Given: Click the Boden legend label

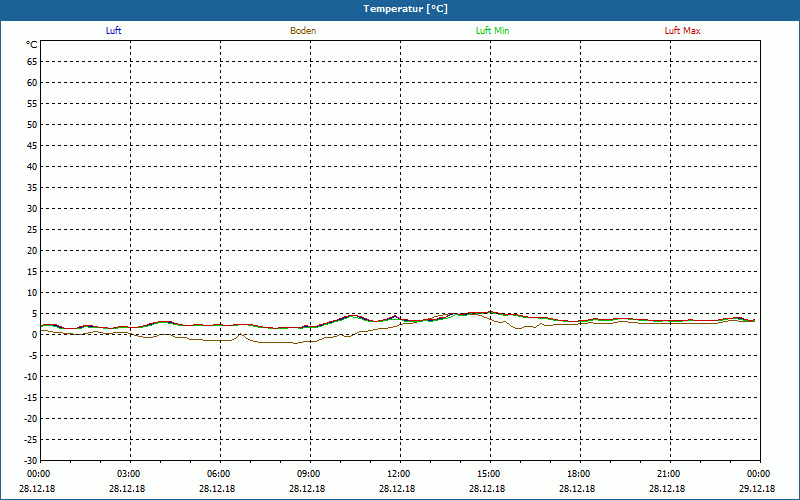Looking at the screenshot, I should [x=303, y=31].
